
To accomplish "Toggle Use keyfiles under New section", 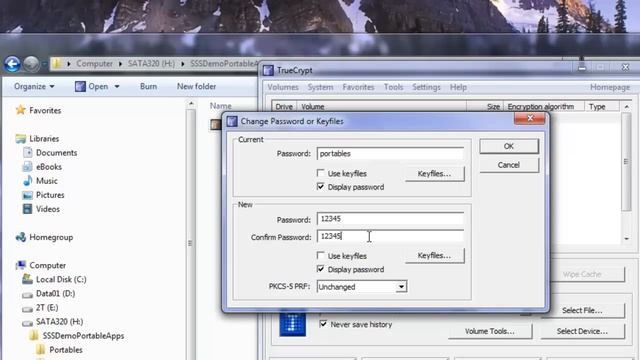I will click(x=320, y=256).
